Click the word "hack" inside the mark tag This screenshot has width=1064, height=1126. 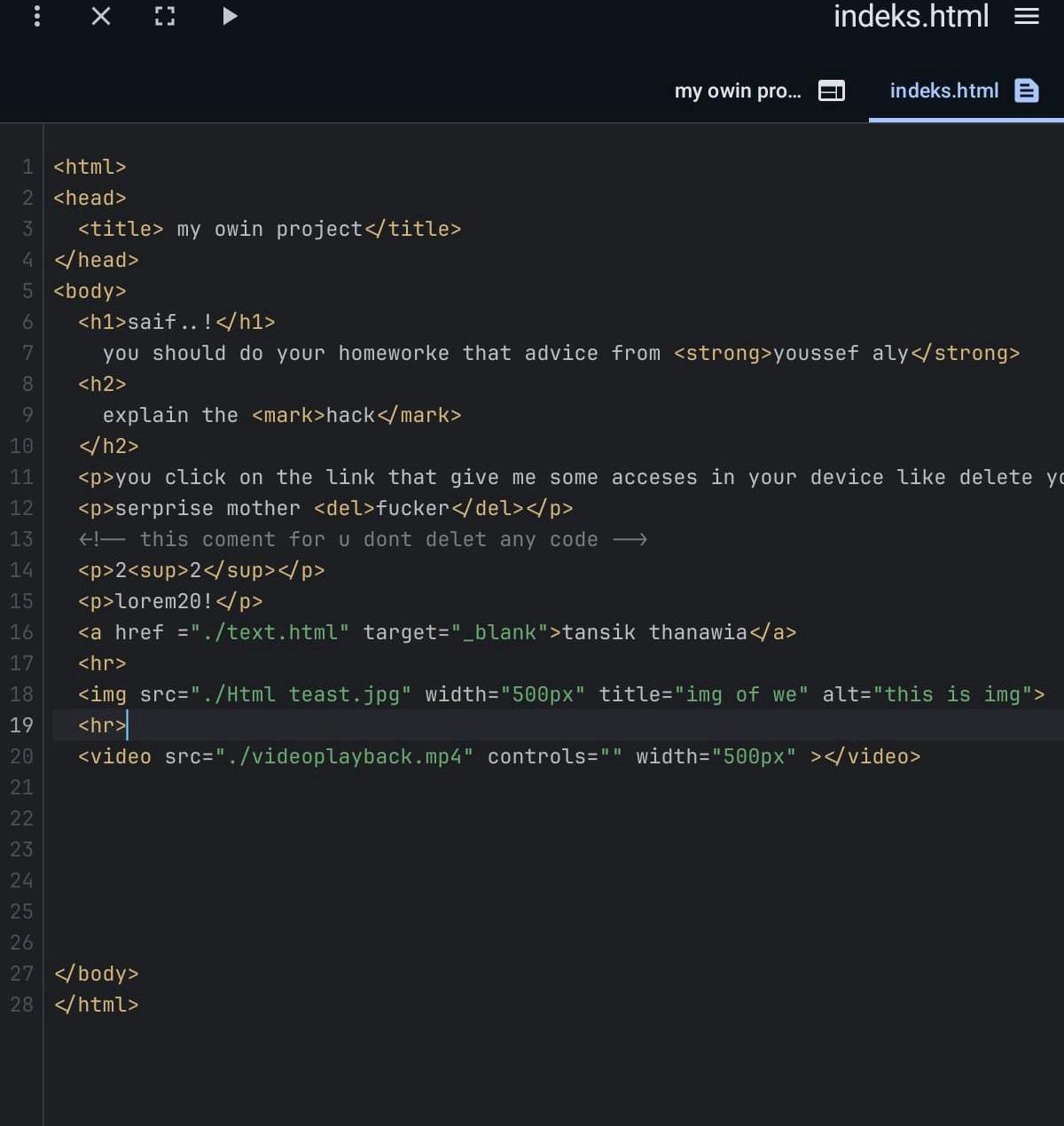coord(350,415)
